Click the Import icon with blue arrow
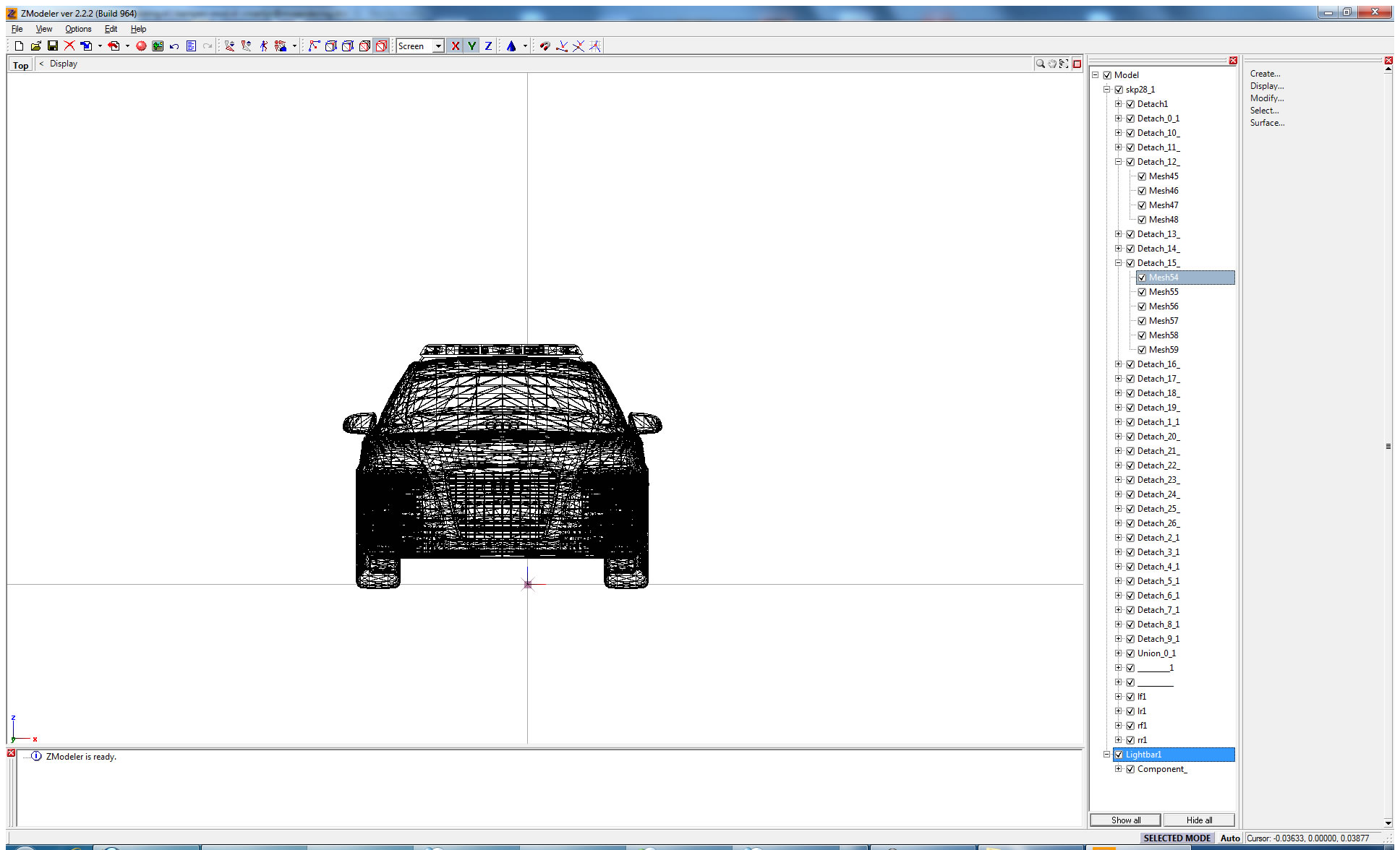The image size is (1400, 850). pos(86,46)
